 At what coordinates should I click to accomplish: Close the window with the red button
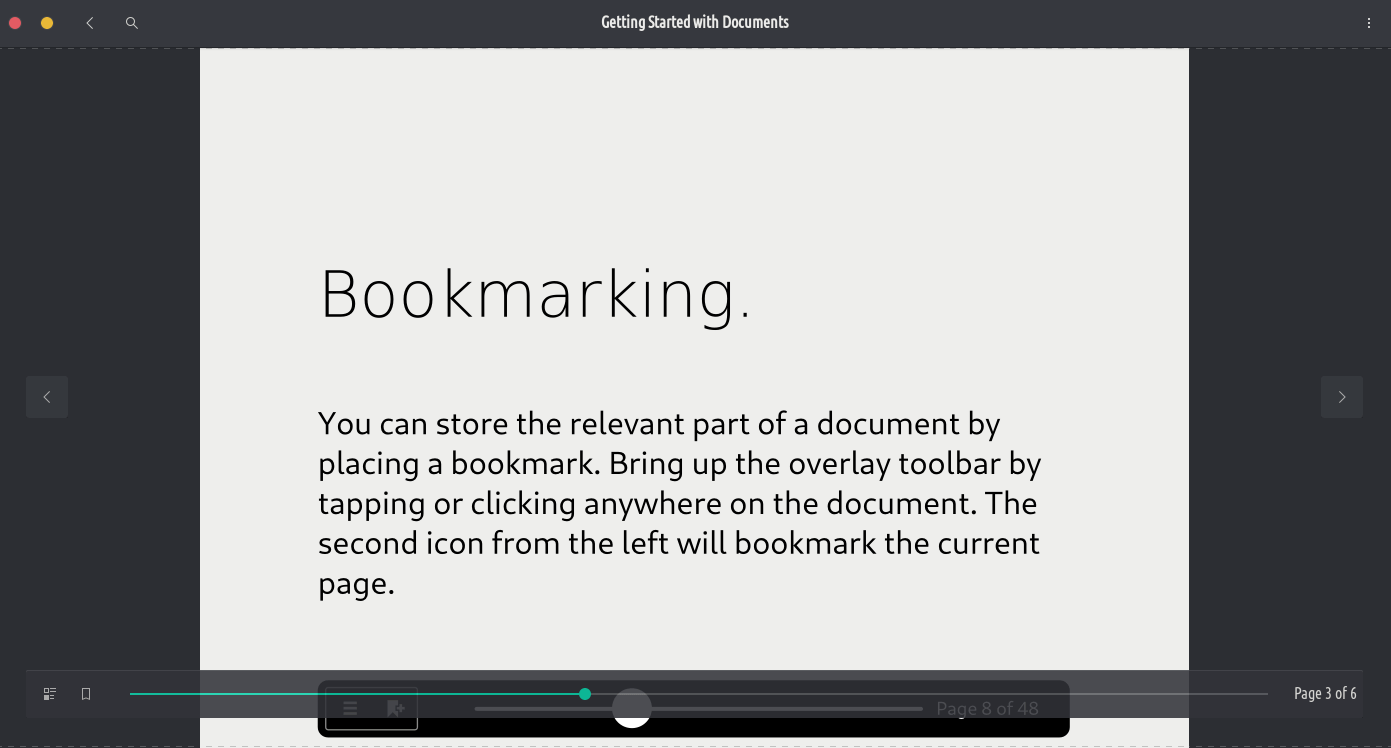point(15,23)
